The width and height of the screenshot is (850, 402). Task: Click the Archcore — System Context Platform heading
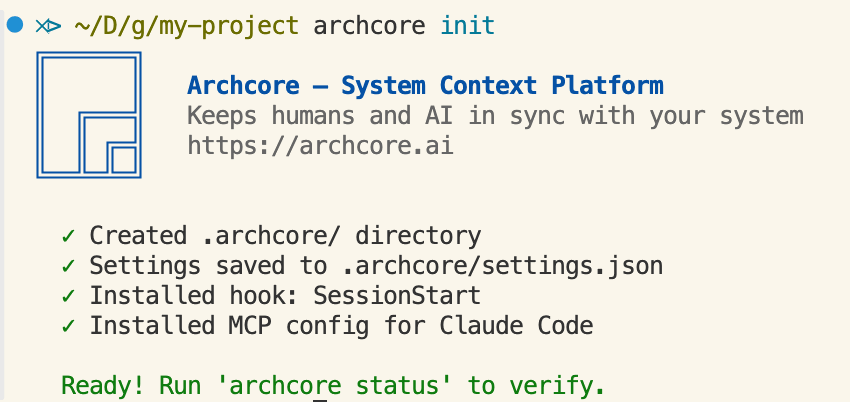coord(426,86)
